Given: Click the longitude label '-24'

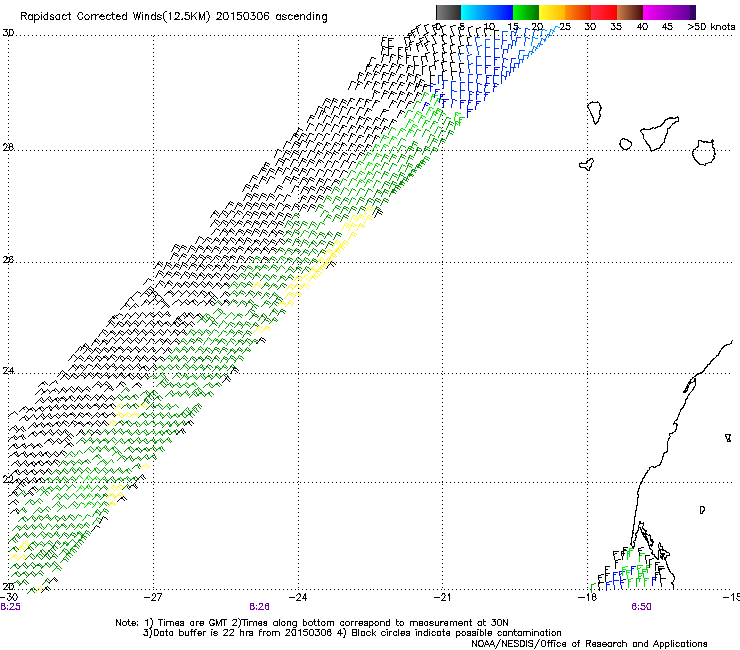Looking at the screenshot, I should tap(298, 597).
